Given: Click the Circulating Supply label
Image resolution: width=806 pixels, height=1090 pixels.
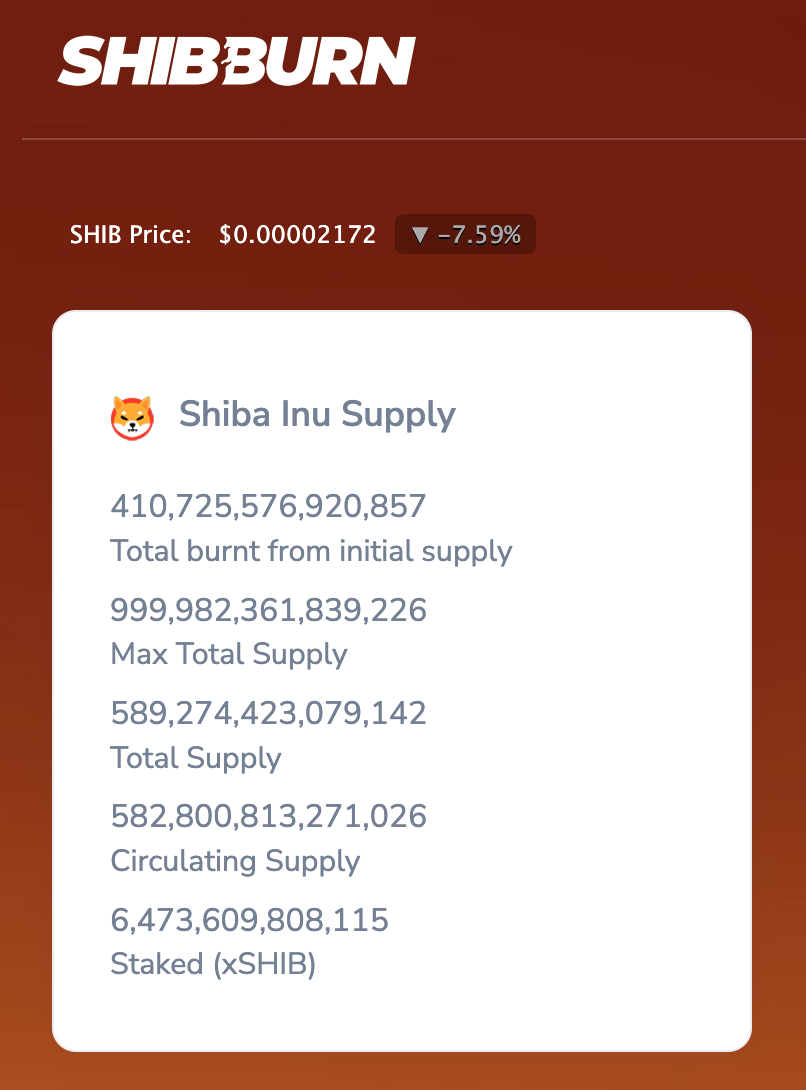Looking at the screenshot, I should tap(235, 861).
